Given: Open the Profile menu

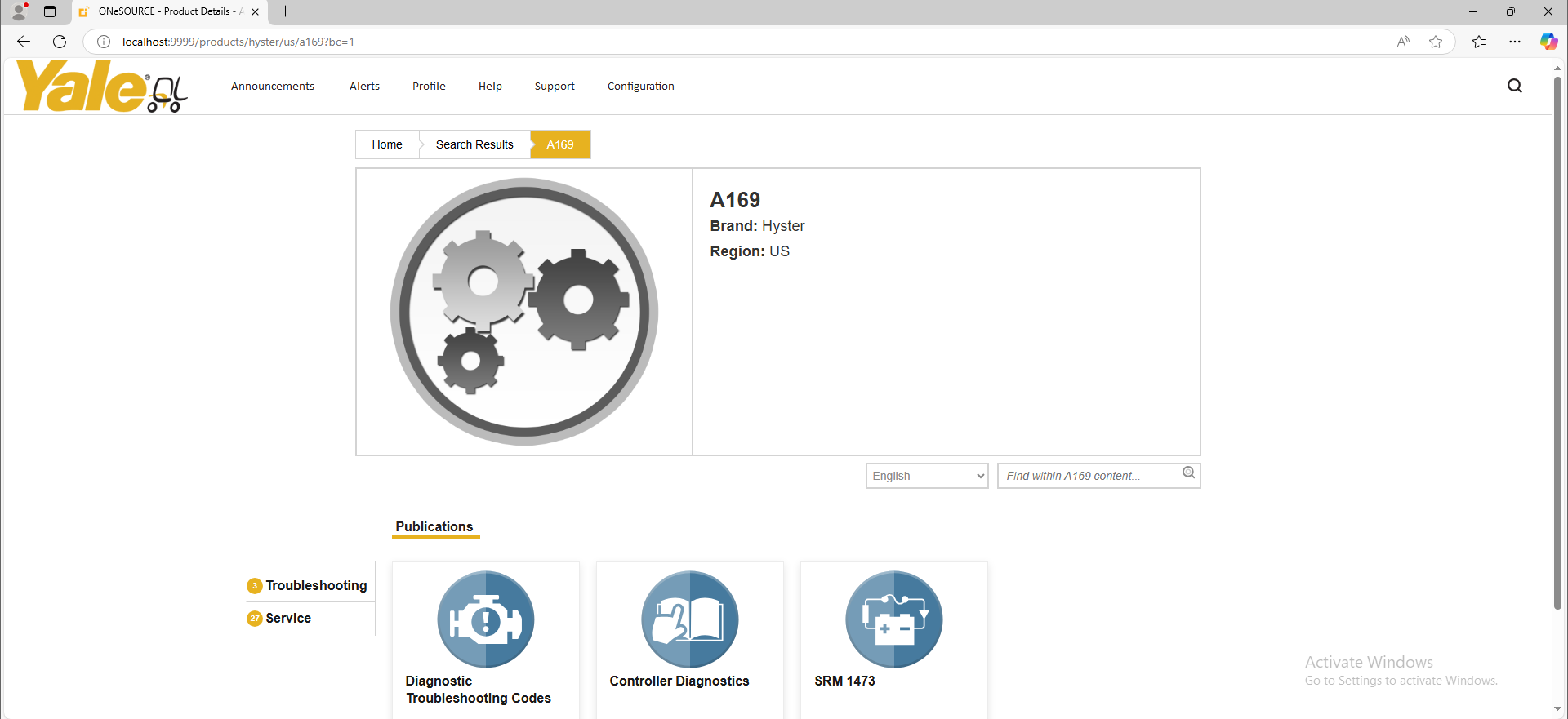Looking at the screenshot, I should [x=429, y=86].
